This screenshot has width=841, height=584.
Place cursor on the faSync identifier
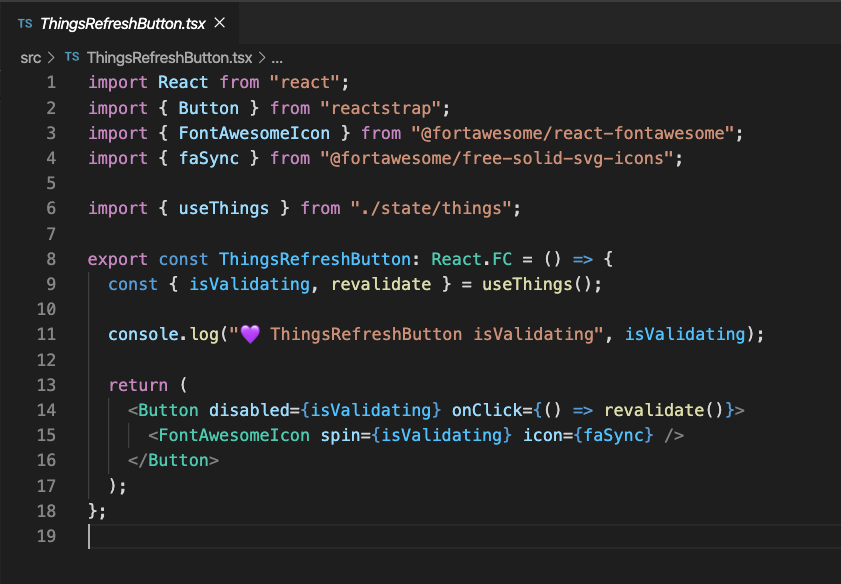tap(209, 157)
